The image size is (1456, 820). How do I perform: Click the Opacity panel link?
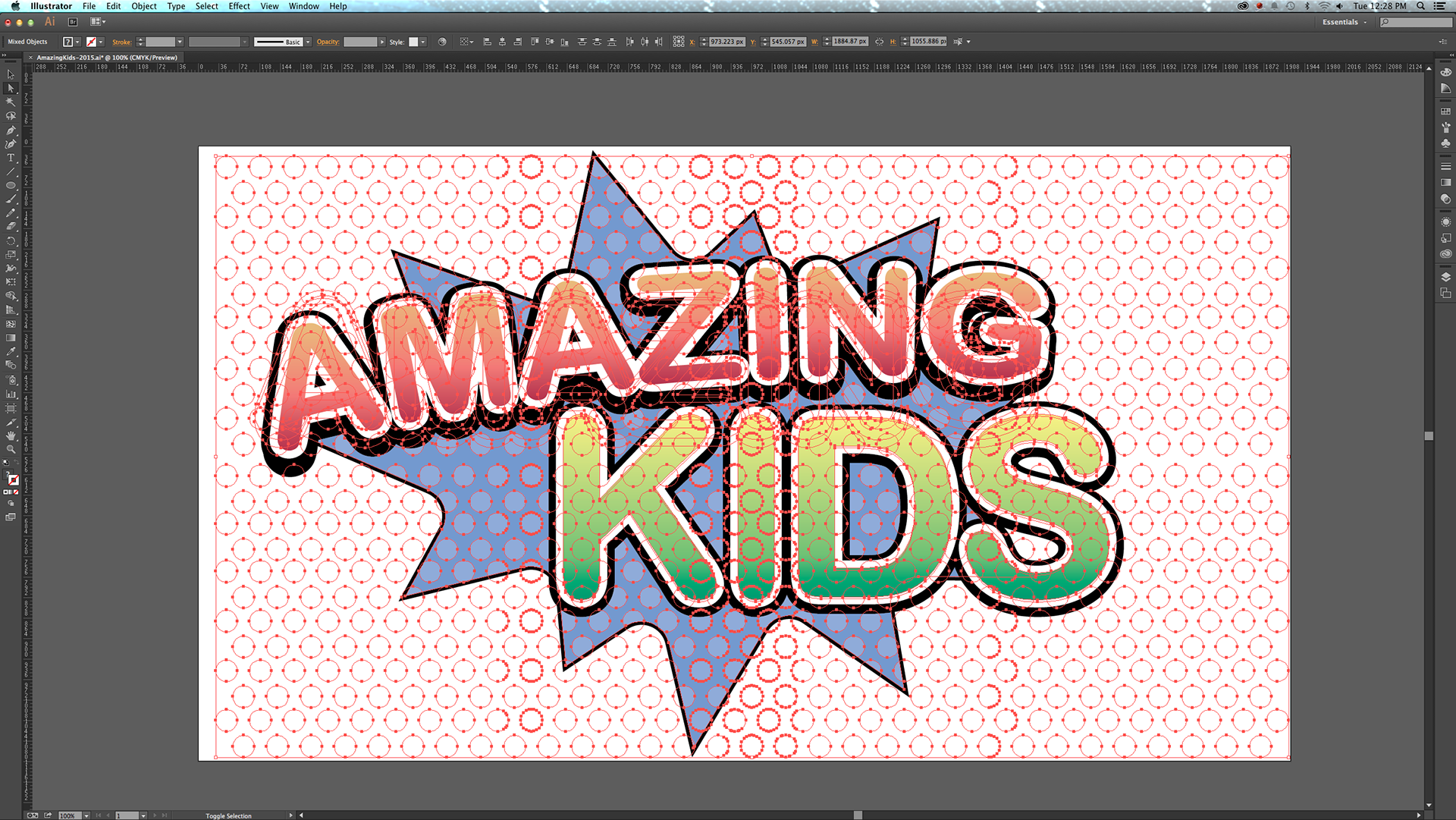pyautogui.click(x=328, y=42)
